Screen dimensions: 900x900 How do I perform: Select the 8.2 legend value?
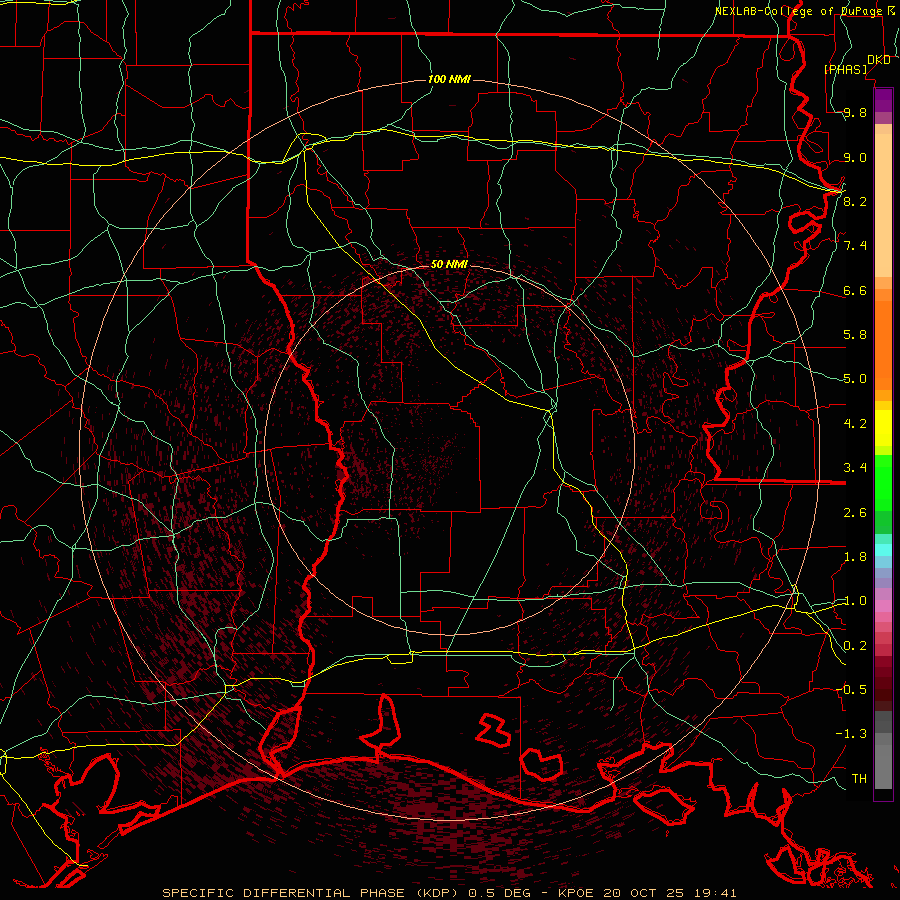(x=855, y=201)
